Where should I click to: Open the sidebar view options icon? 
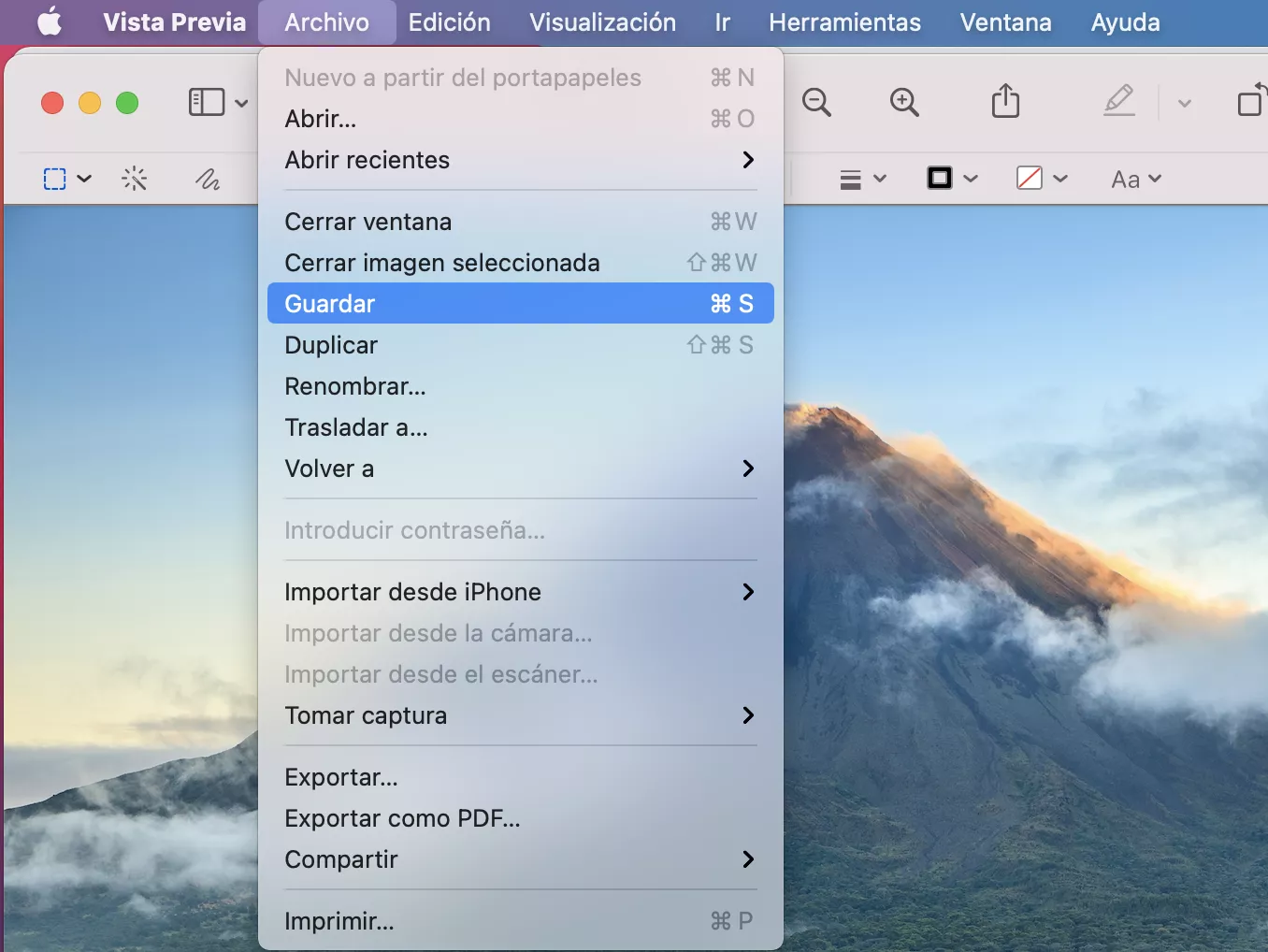[x=208, y=102]
